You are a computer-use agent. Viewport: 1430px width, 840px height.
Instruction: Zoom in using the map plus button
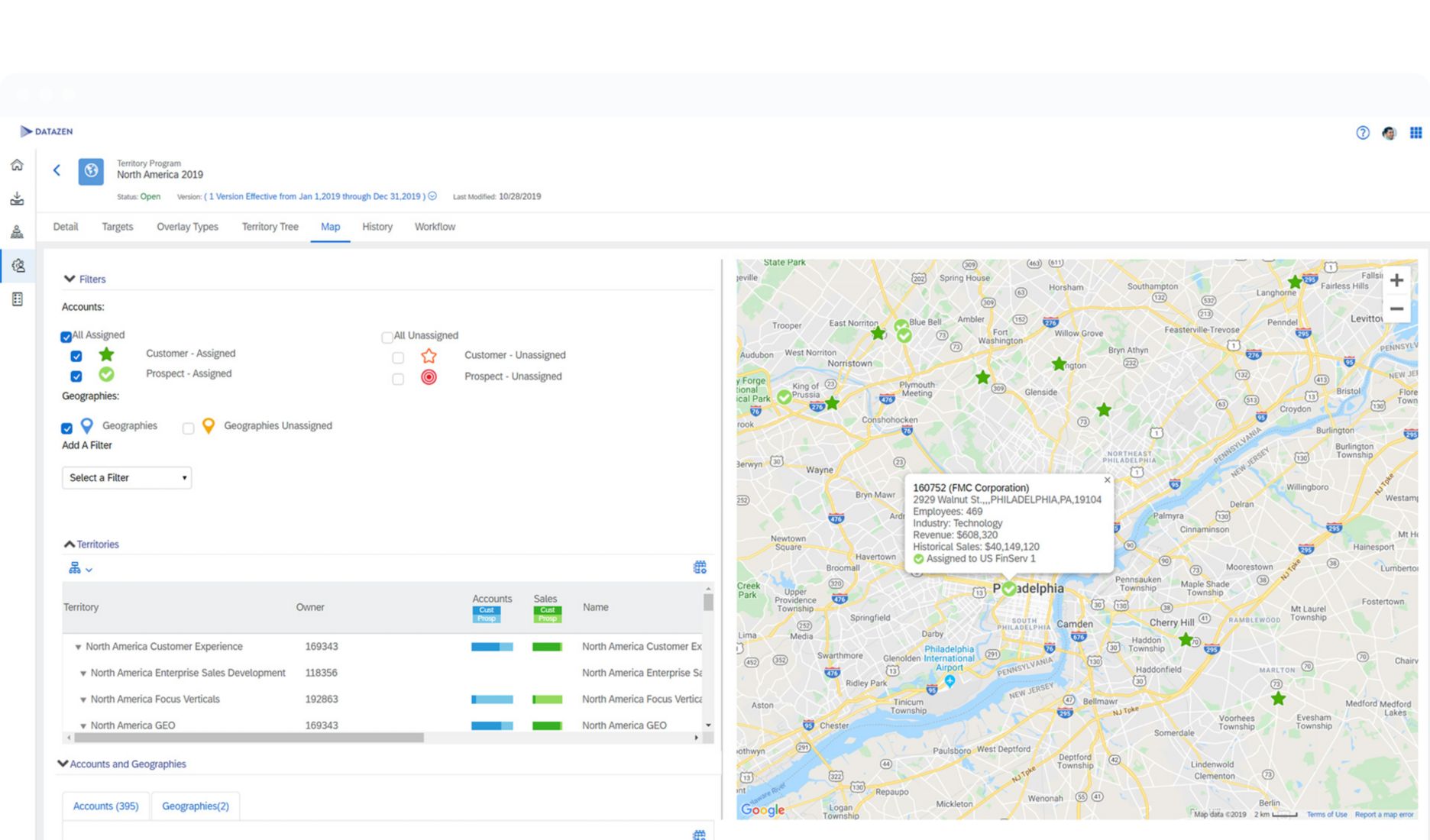pos(1397,280)
